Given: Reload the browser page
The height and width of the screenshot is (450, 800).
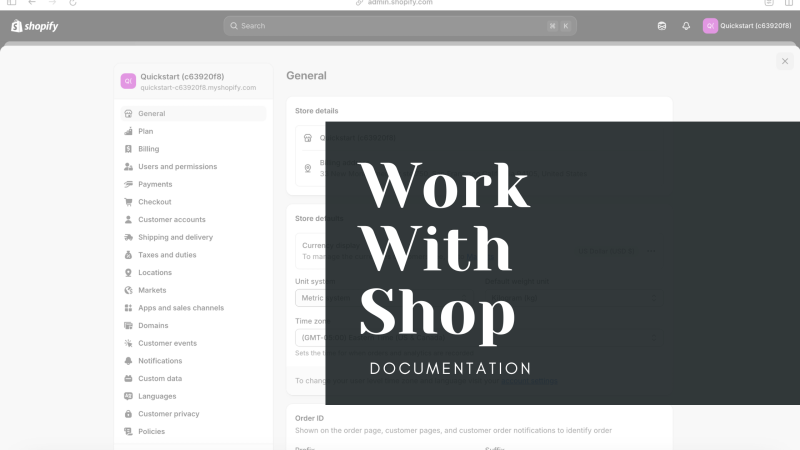Looking at the screenshot, I should point(73,3).
